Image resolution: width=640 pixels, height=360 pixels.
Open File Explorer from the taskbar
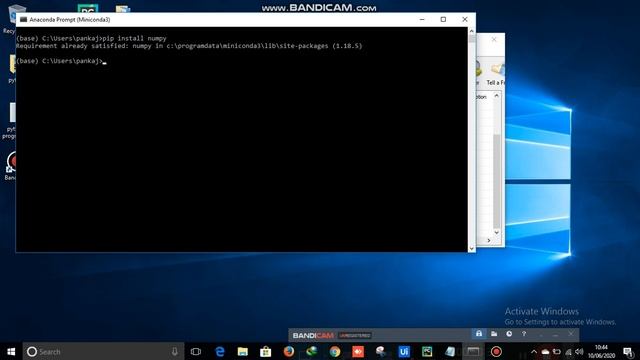[243, 351]
